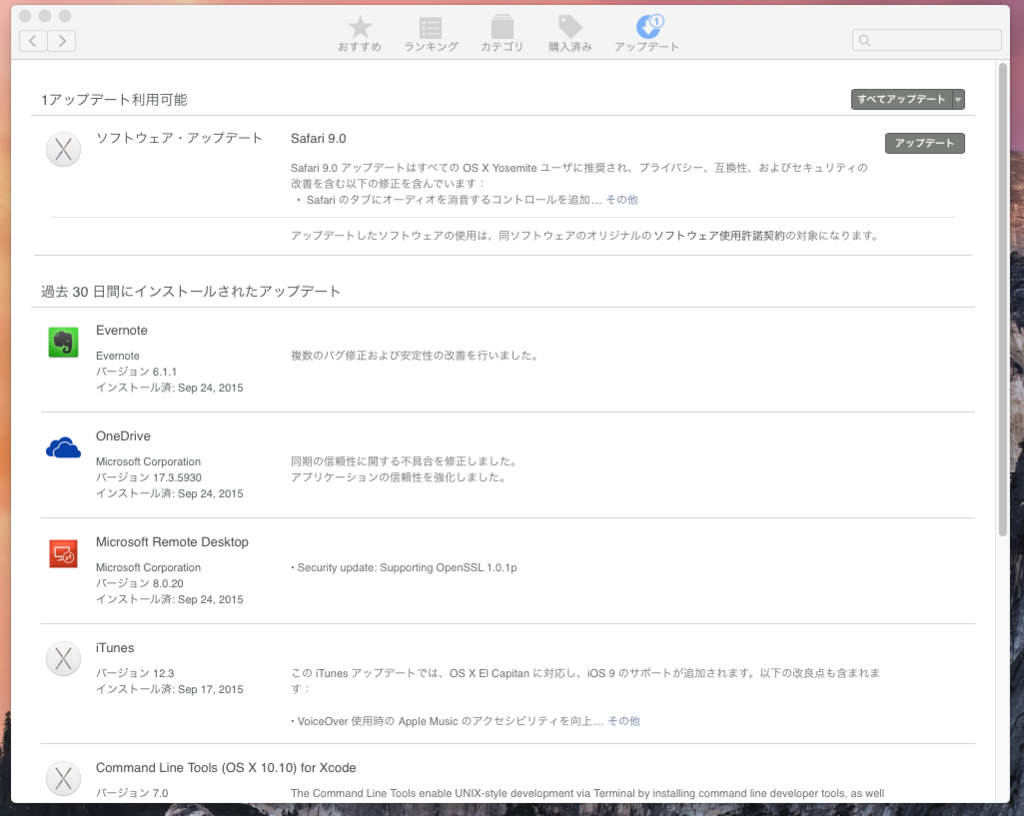Click the OneDrive app title
The width and height of the screenshot is (1024, 816).
click(123, 436)
